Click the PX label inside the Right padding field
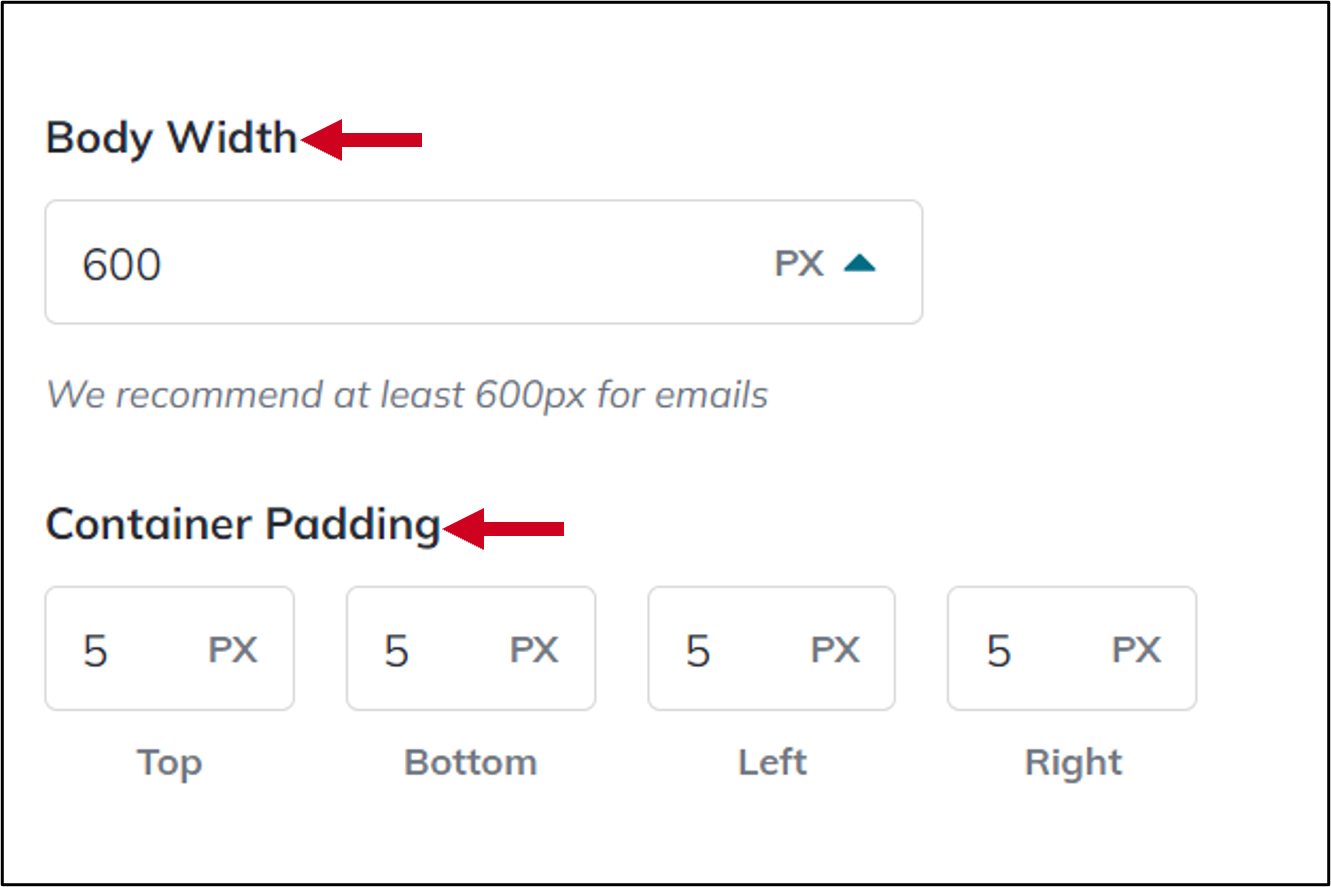The width and height of the screenshot is (1331, 887). tap(1137, 648)
